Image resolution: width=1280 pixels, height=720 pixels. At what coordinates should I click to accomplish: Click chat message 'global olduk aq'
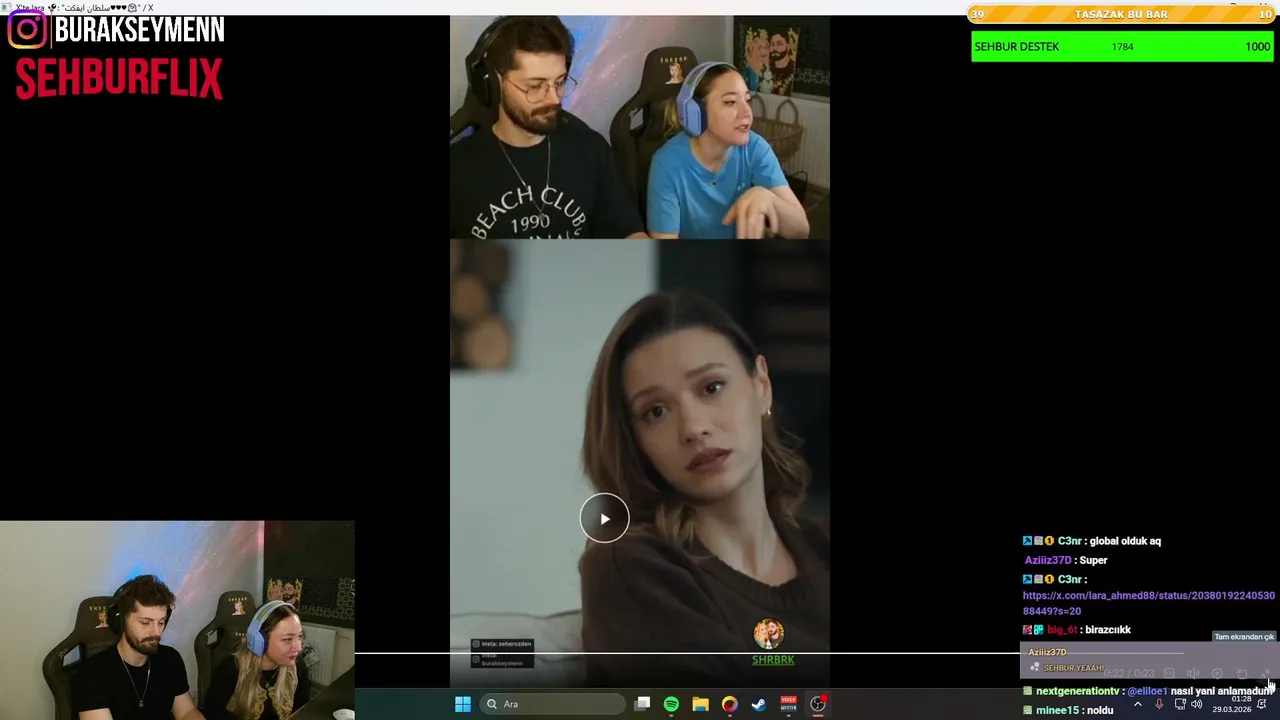click(1126, 541)
